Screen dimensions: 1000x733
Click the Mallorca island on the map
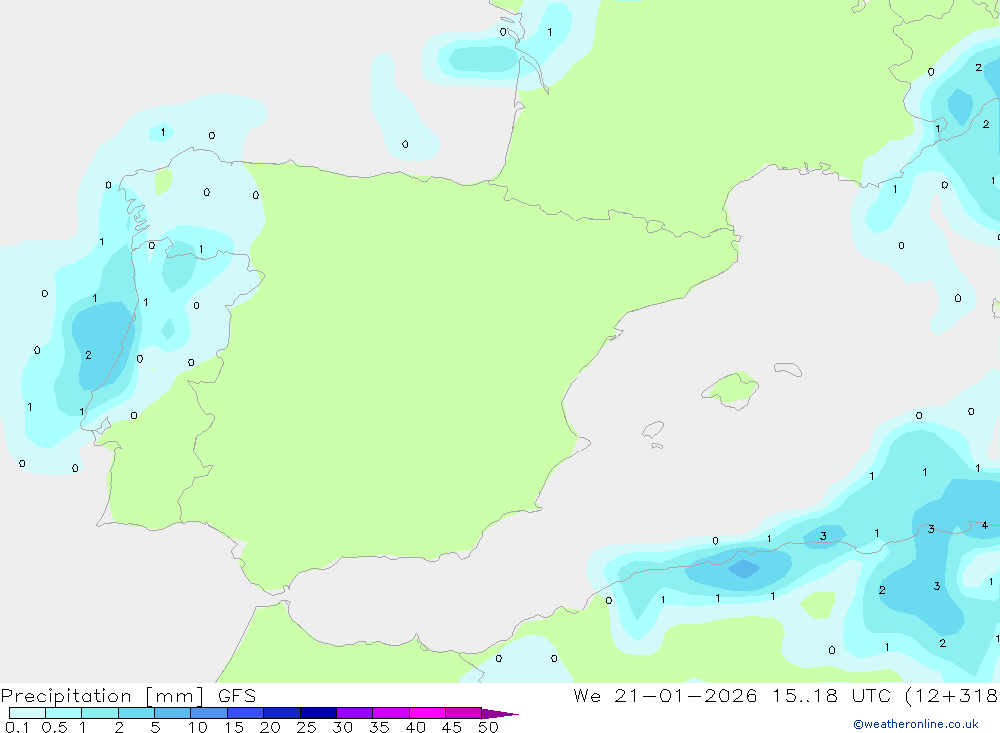731,389
